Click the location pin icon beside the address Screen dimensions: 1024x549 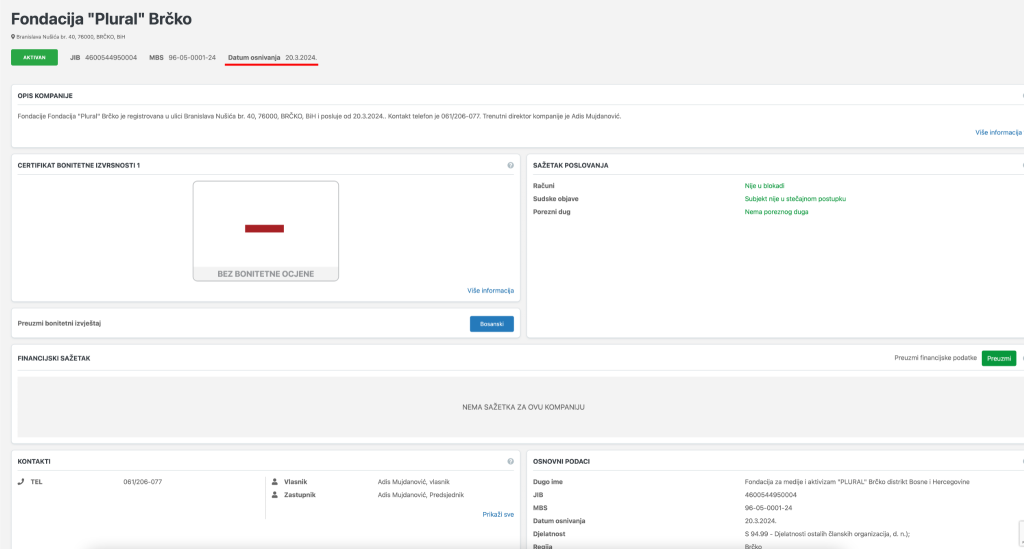coord(13,37)
